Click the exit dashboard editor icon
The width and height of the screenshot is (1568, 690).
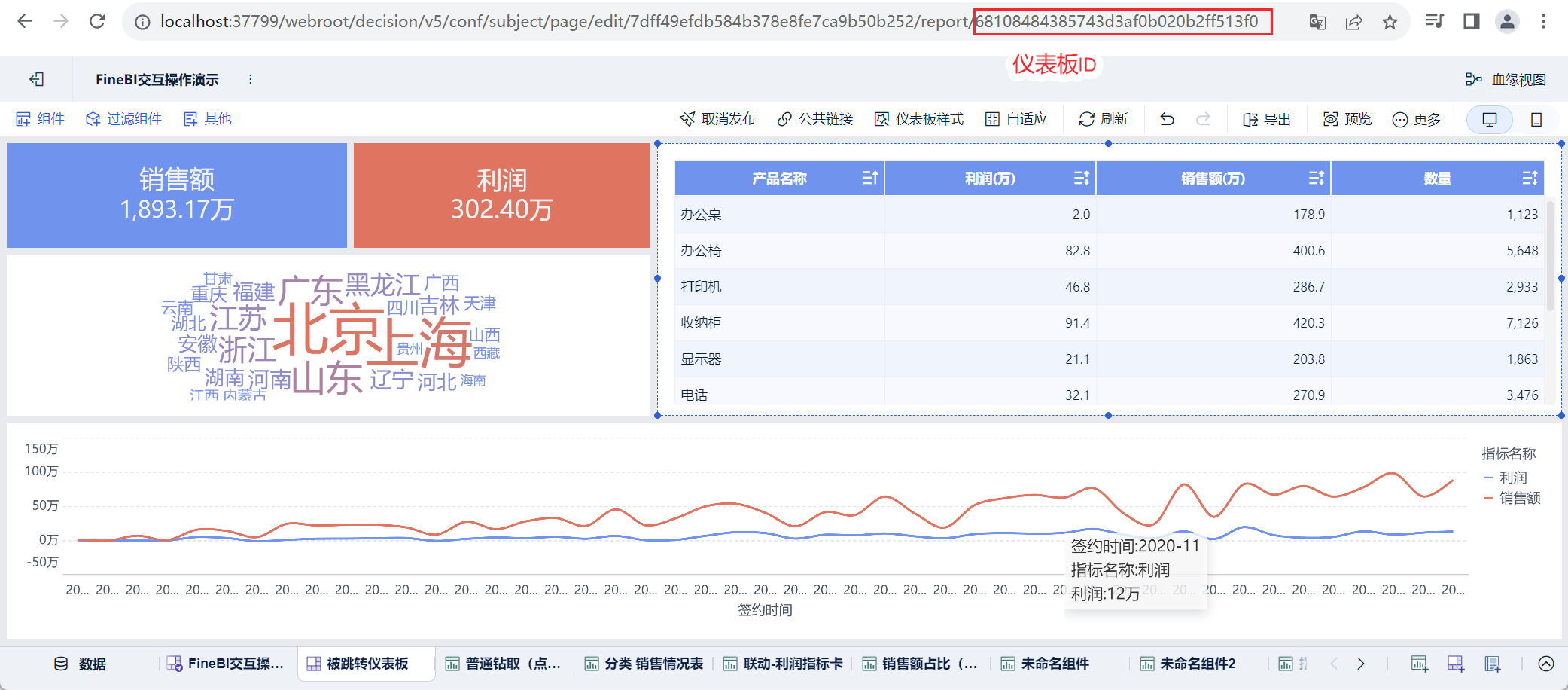[x=36, y=79]
